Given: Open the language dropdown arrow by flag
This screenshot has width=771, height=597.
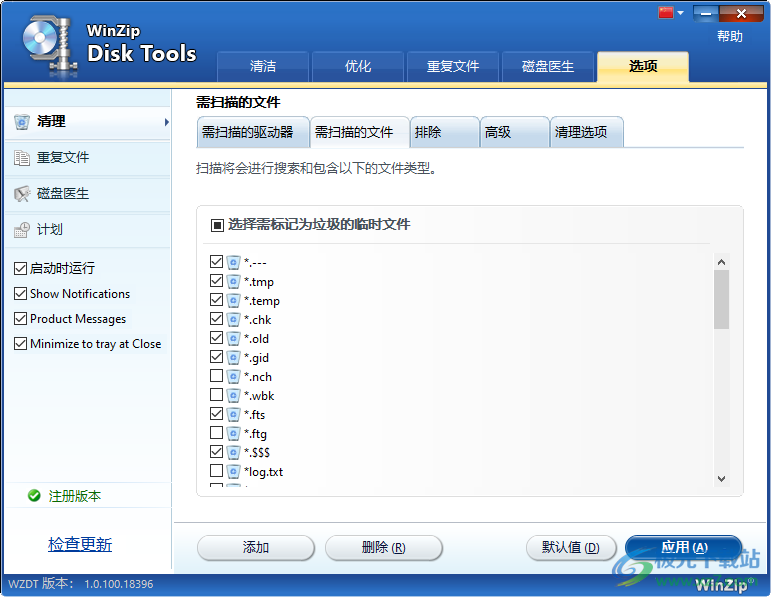Looking at the screenshot, I should (x=681, y=13).
